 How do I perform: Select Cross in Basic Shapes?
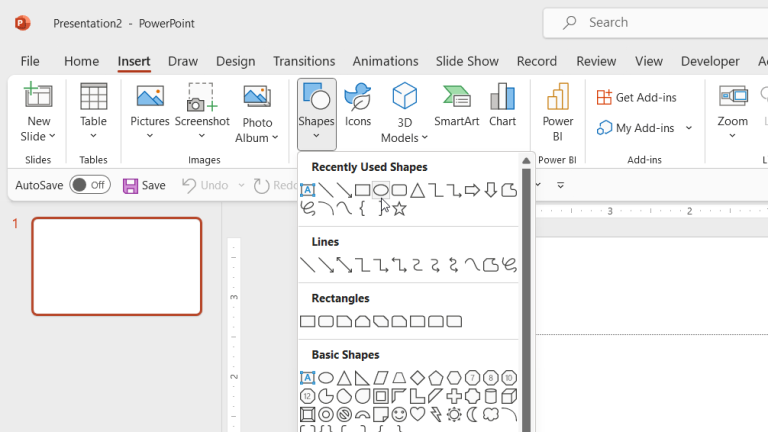coord(454,396)
